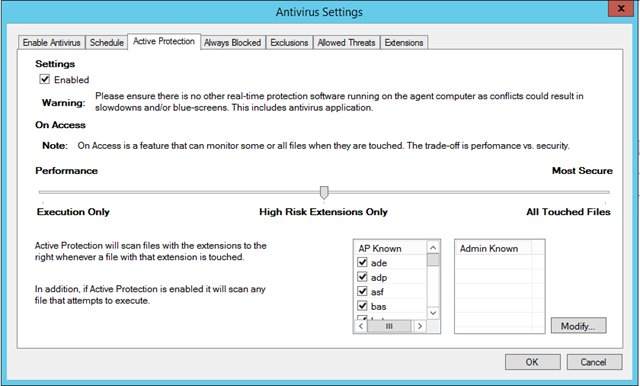640x386 pixels.
Task: Select the Allowed Threats tab
Action: click(x=347, y=42)
